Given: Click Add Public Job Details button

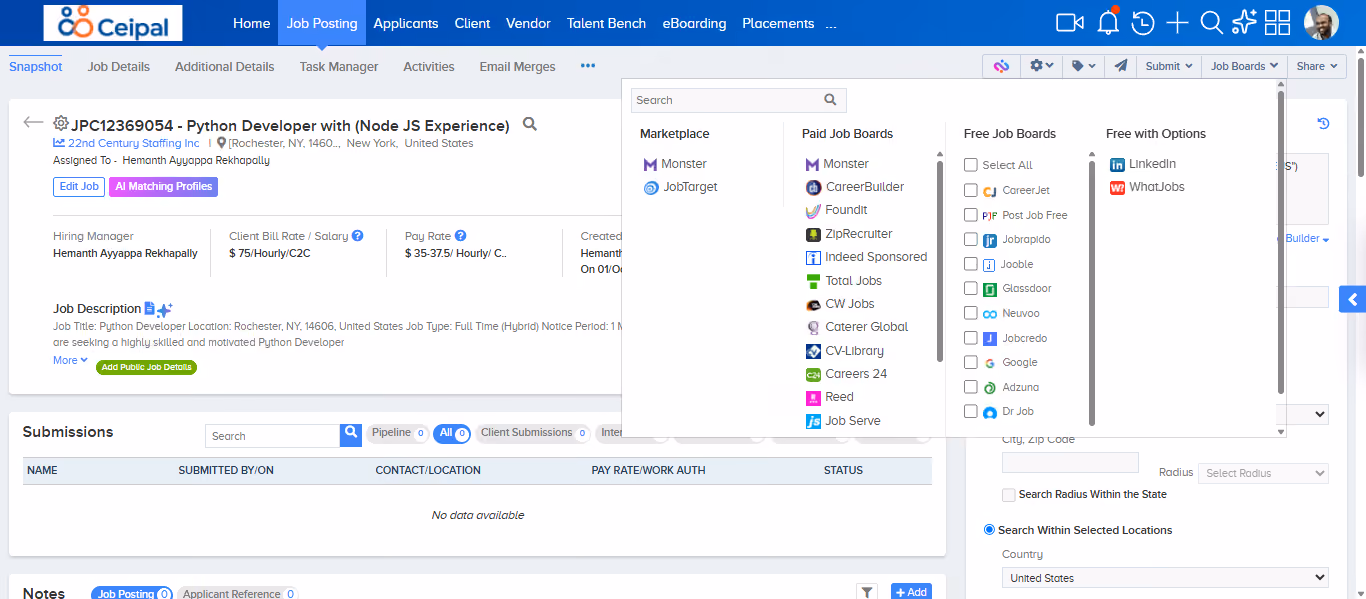Looking at the screenshot, I should coord(146,367).
